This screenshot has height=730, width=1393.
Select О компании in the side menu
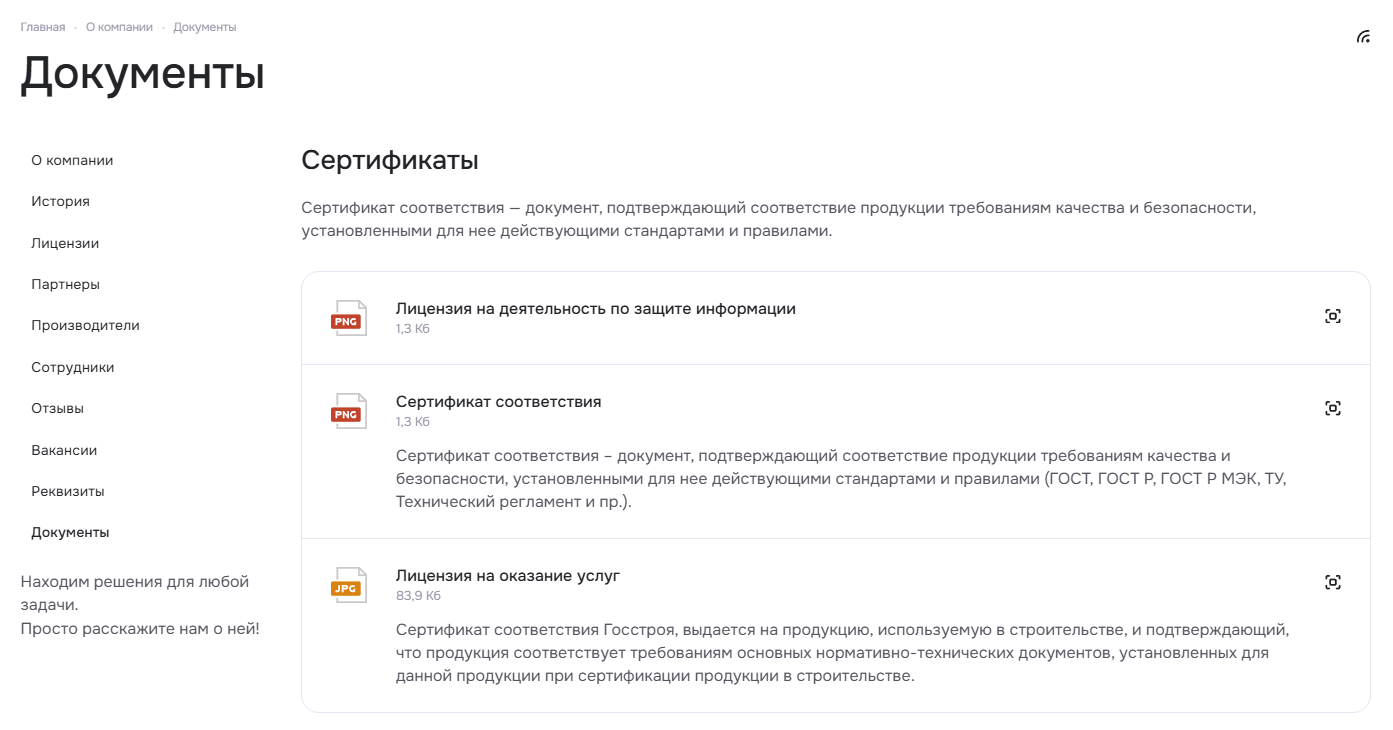(x=72, y=160)
